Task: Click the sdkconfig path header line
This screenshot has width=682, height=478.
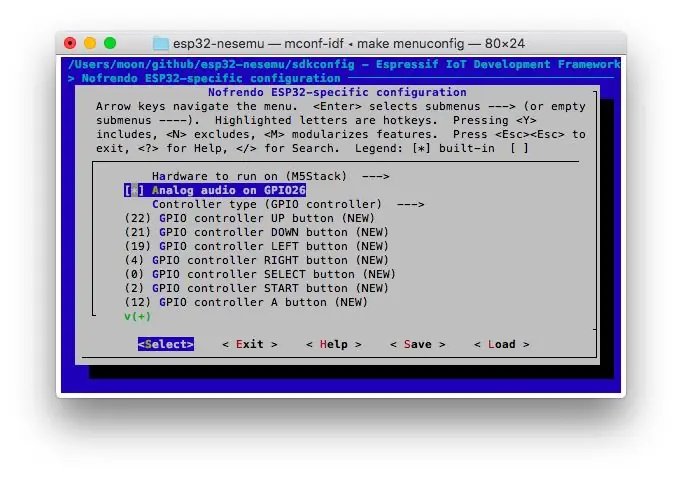Action: 344,64
